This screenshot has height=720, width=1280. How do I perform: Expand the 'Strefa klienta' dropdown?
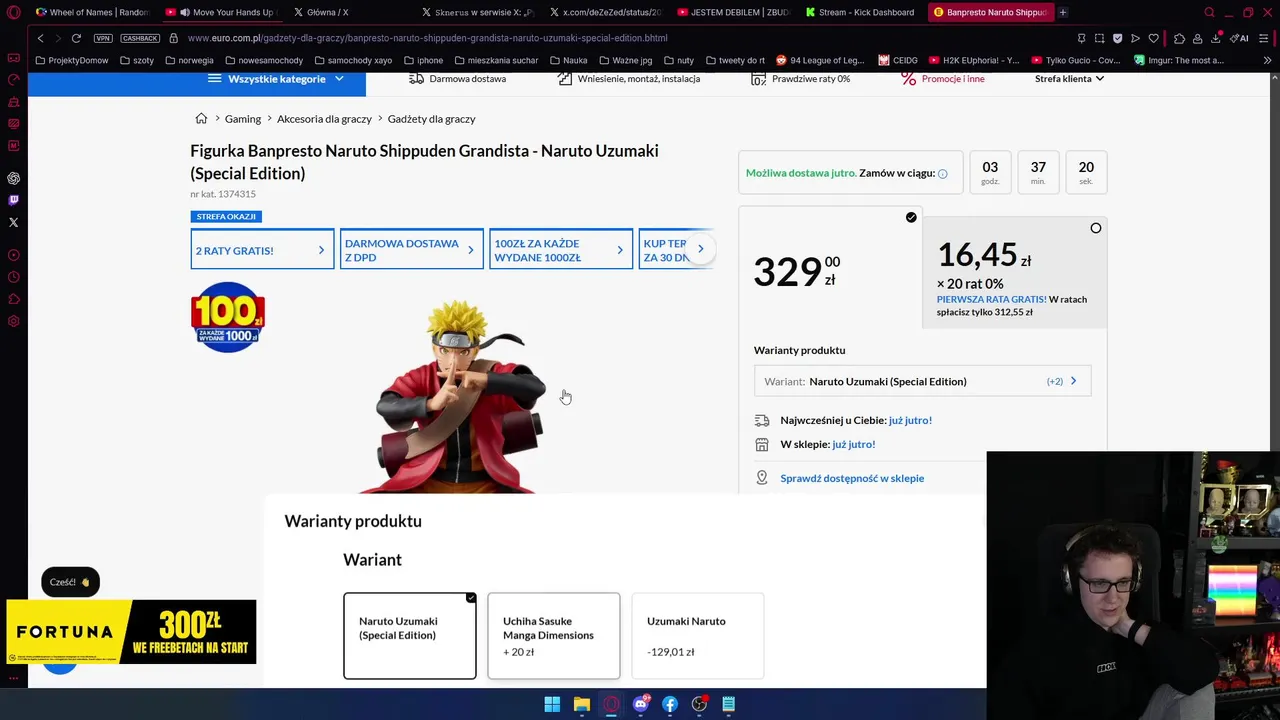point(1069,79)
